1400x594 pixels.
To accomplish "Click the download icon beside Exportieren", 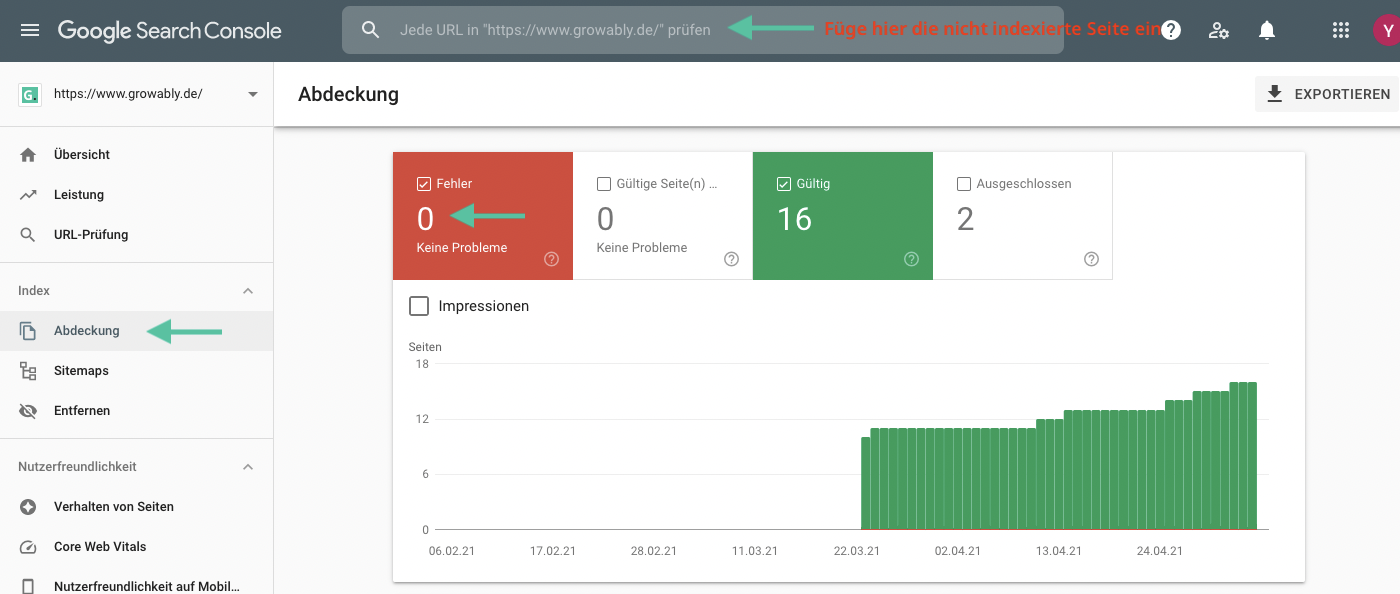I will [x=1274, y=94].
